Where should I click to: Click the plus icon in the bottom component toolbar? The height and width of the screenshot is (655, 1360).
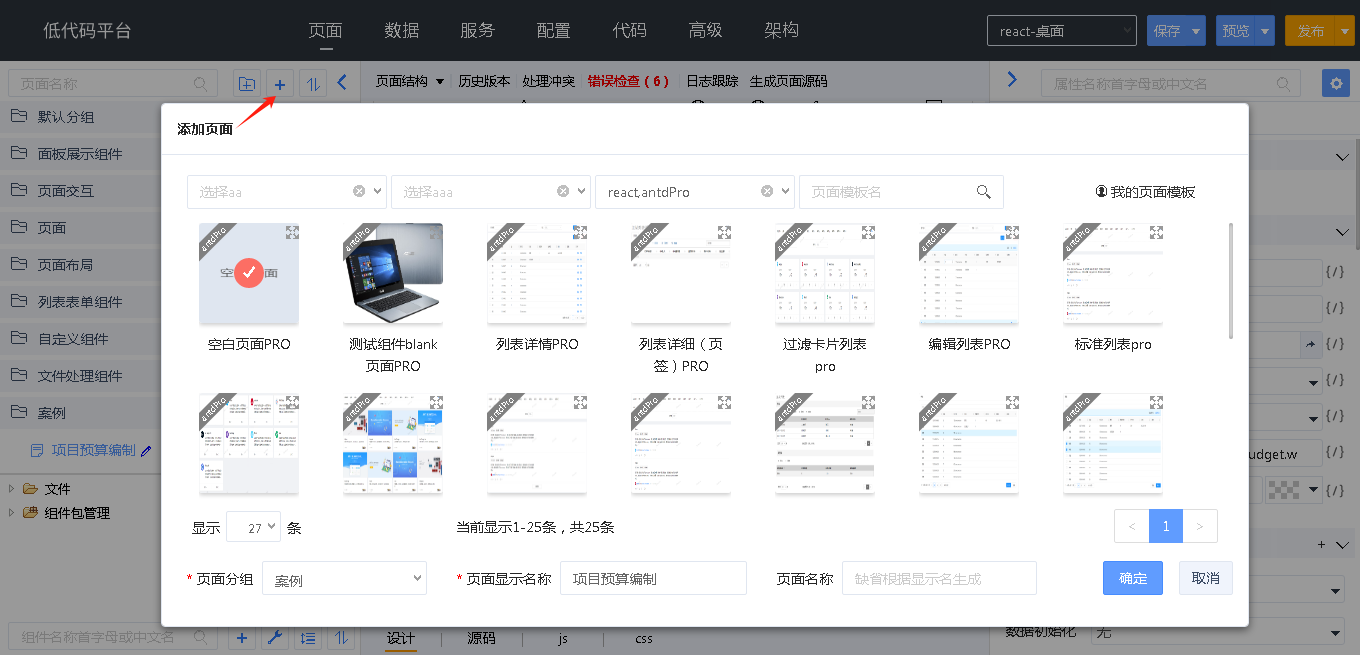pos(242,637)
